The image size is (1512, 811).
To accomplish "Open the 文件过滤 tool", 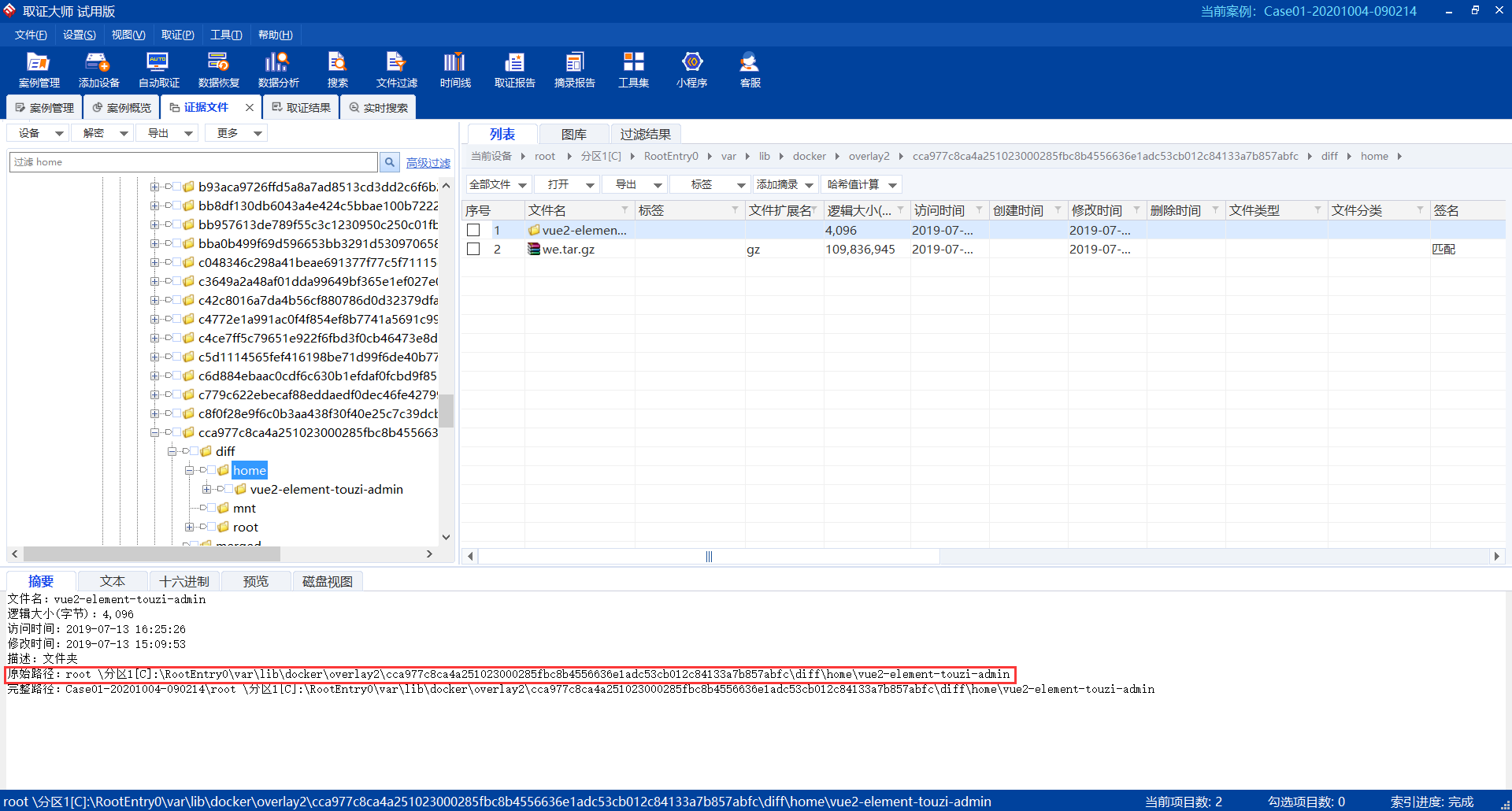I will [396, 69].
